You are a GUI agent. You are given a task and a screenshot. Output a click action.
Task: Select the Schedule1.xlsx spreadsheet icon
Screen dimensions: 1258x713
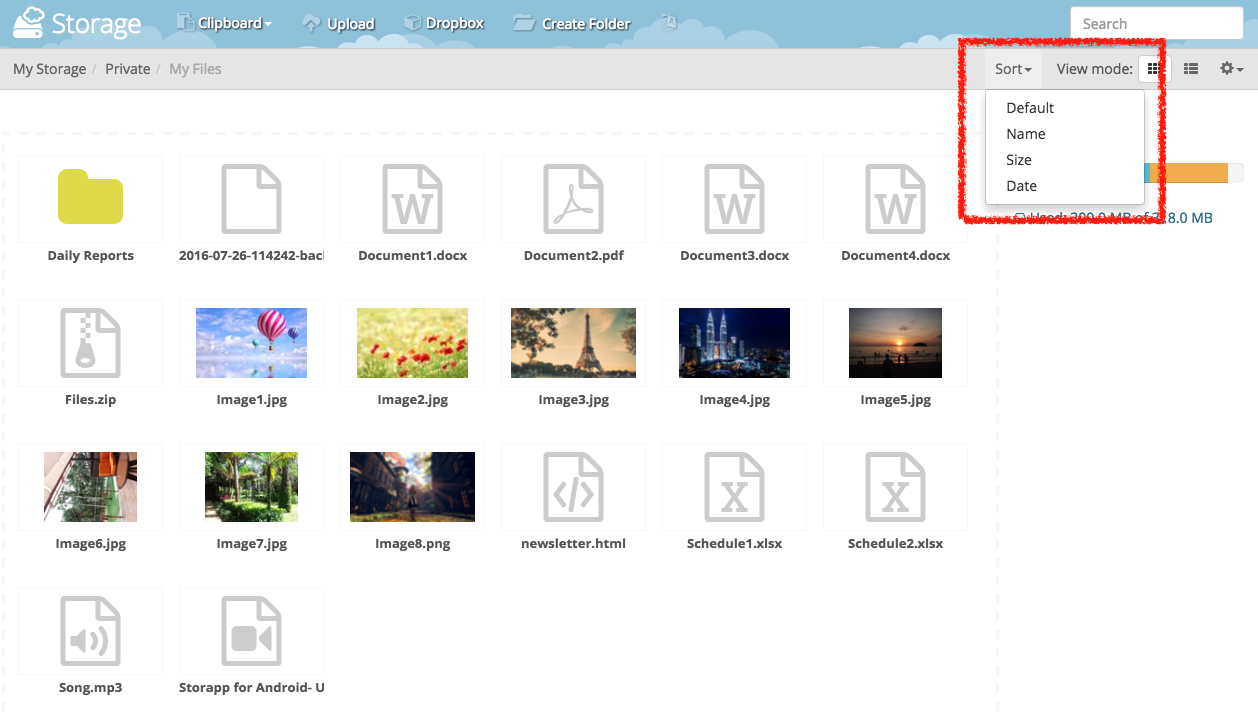click(x=734, y=486)
